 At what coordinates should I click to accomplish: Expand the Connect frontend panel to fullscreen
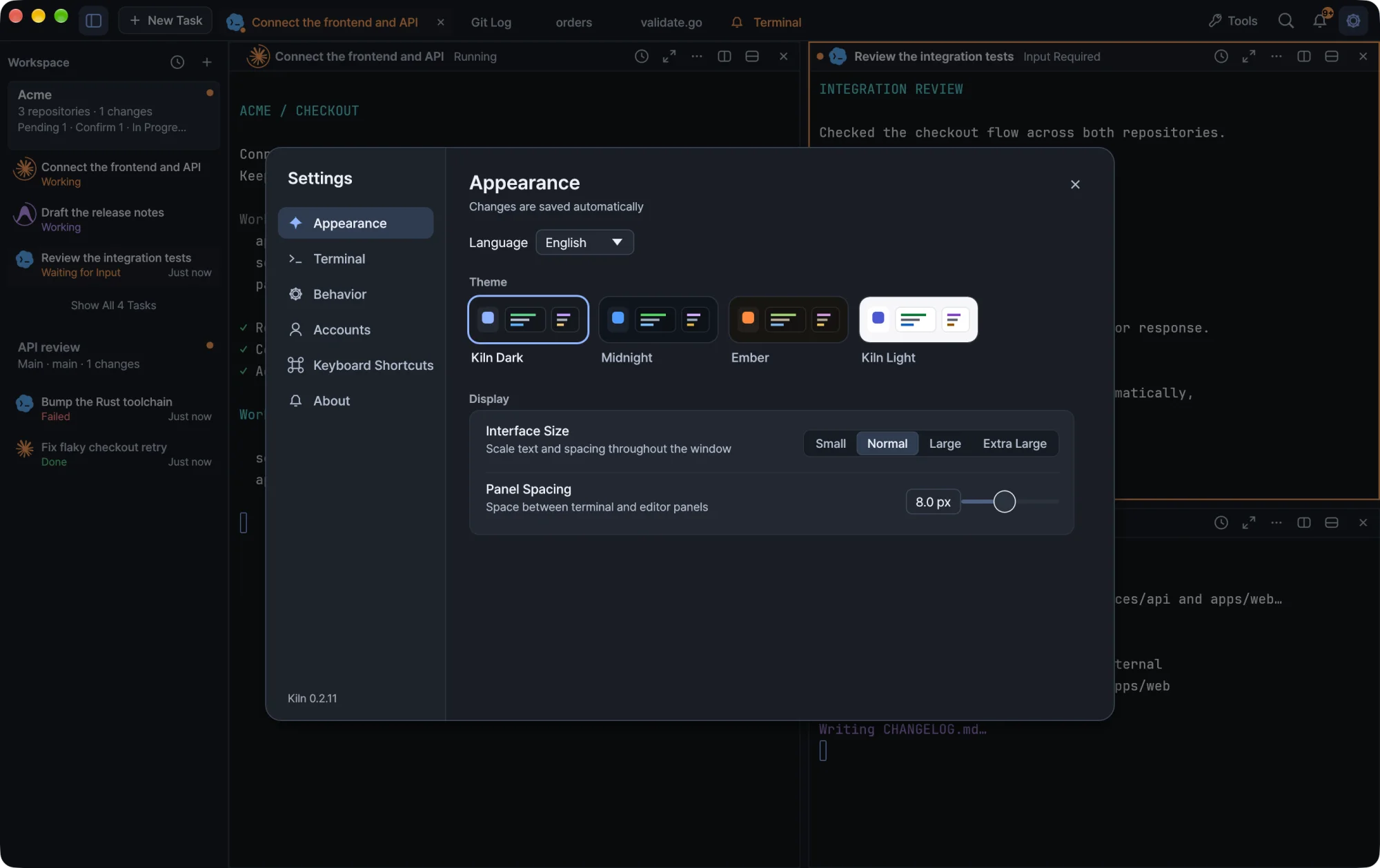point(669,57)
